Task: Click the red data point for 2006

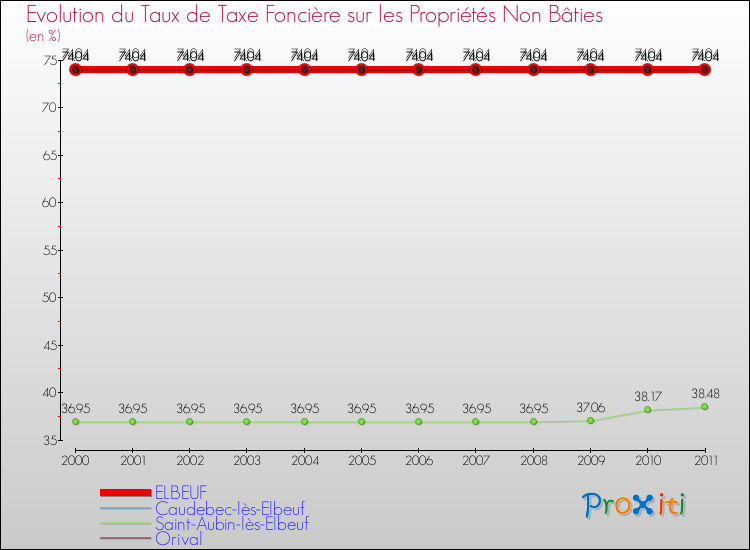Action: [x=419, y=70]
